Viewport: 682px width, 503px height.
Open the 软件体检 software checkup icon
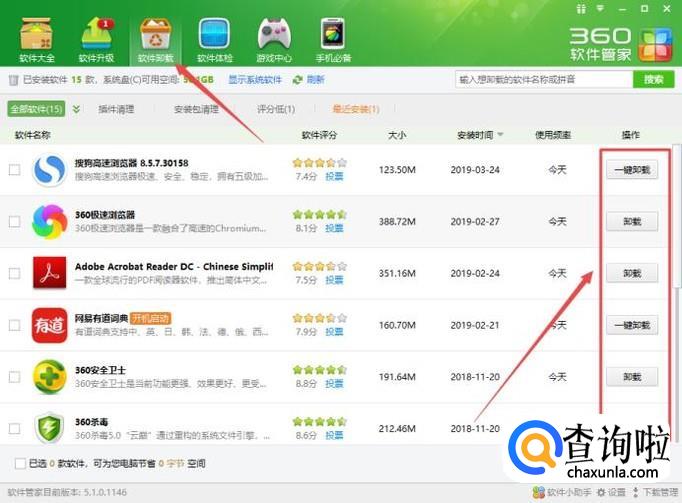[214, 39]
